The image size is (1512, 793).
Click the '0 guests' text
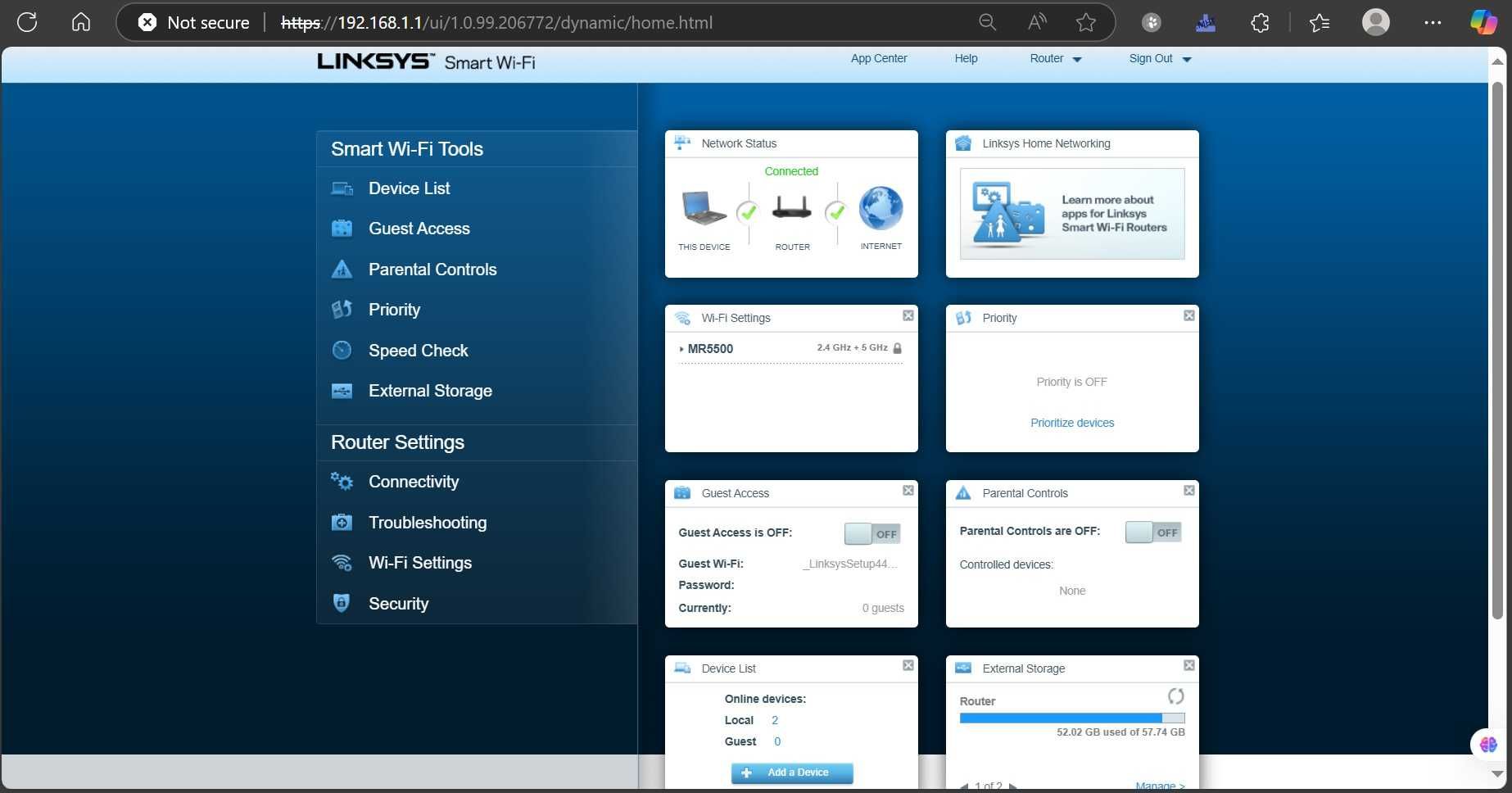(883, 609)
